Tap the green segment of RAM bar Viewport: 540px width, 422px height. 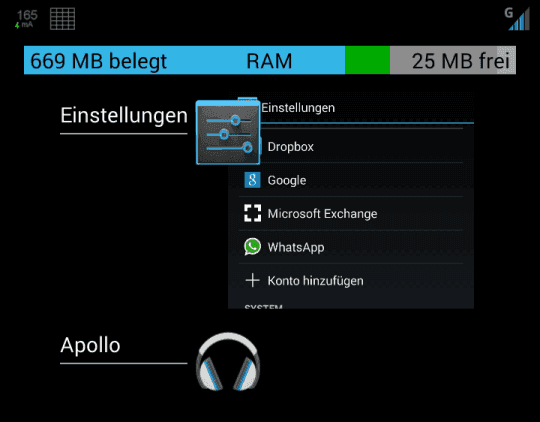pyautogui.click(x=367, y=60)
